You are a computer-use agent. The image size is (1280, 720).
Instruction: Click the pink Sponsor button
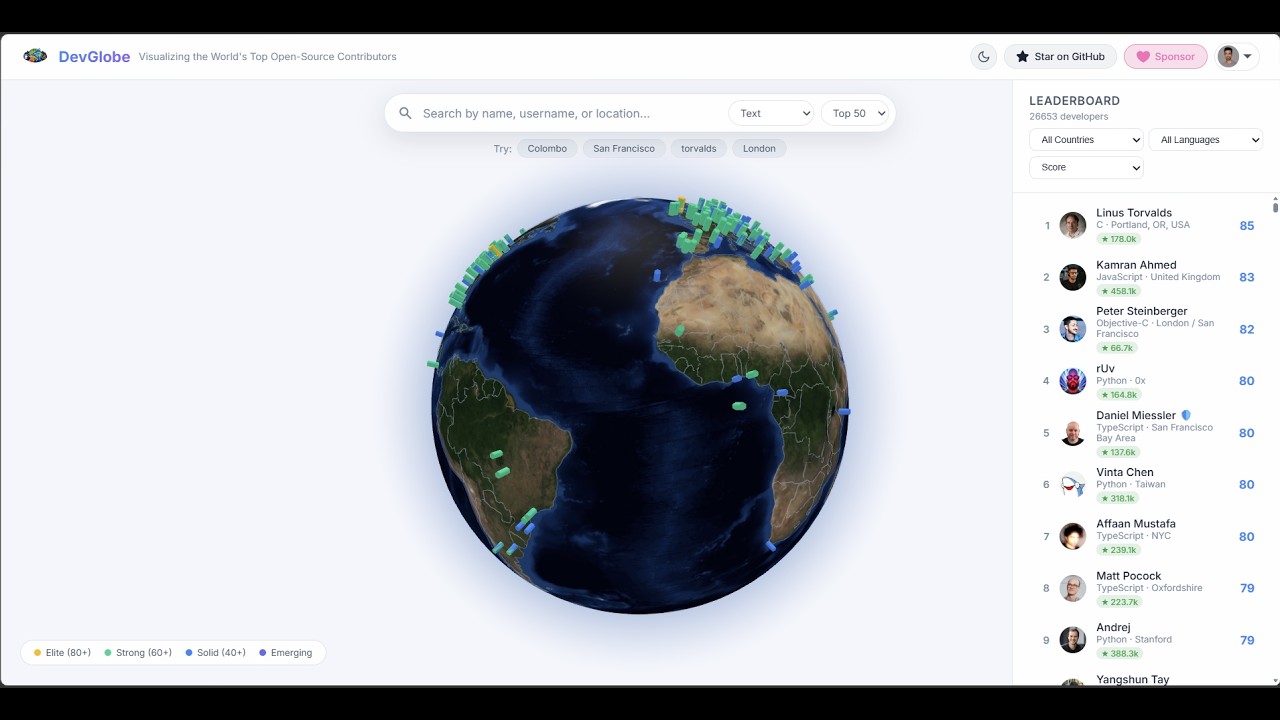[x=1165, y=57]
